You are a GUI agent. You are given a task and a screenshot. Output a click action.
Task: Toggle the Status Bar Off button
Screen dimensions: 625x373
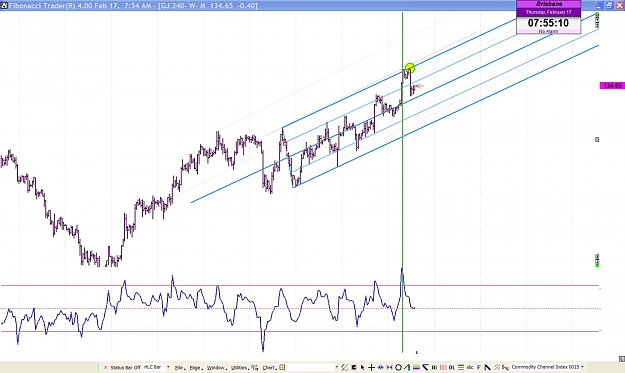(125, 367)
